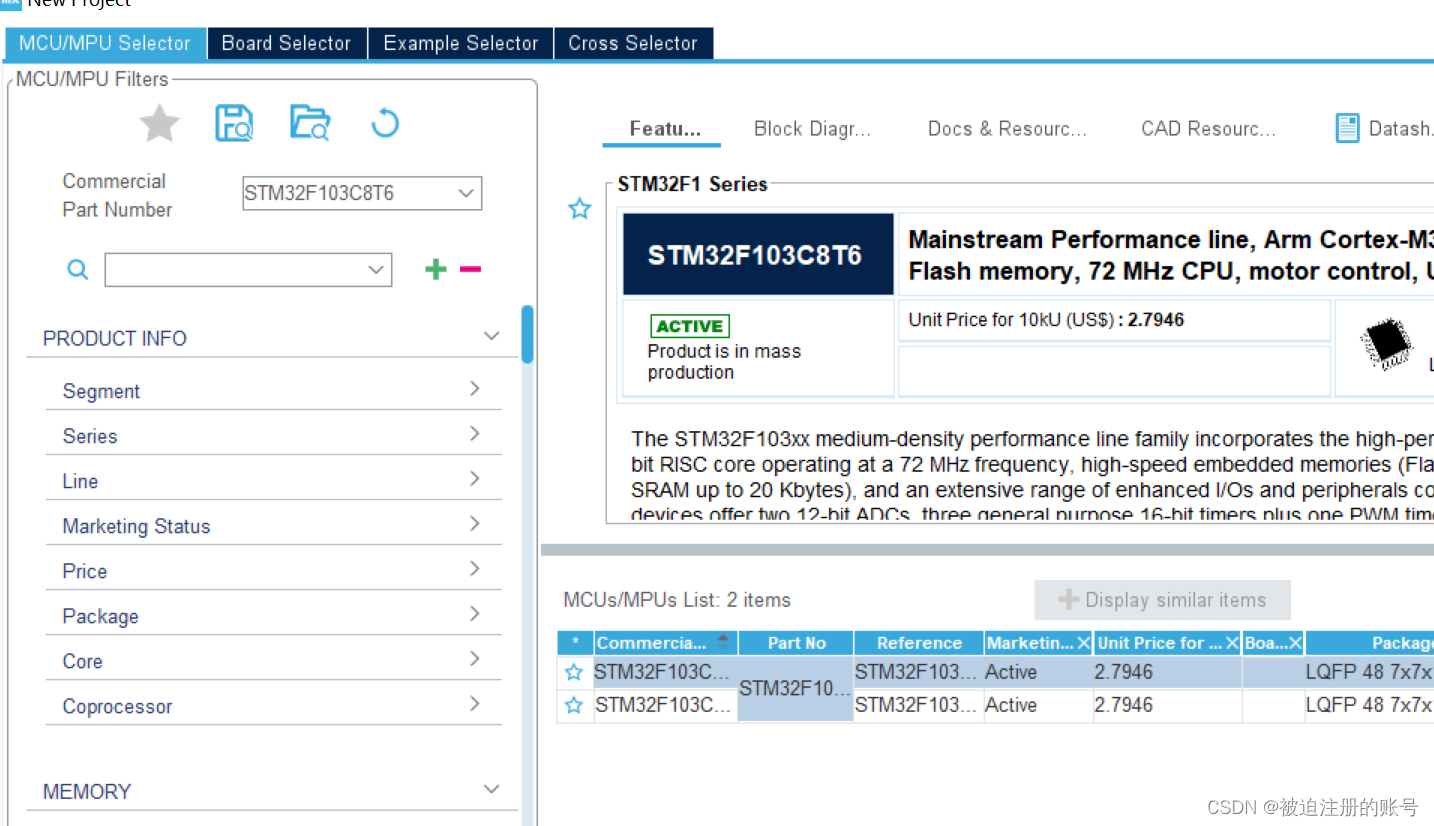Click into the part search text field
The width and height of the screenshot is (1434, 826).
click(235, 269)
